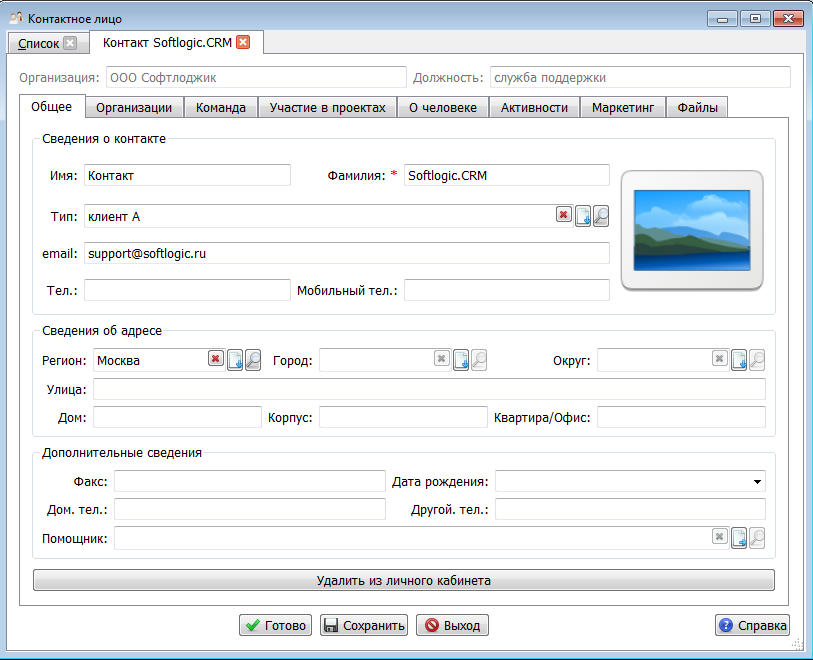Focus the Фамилия input field

507,175
